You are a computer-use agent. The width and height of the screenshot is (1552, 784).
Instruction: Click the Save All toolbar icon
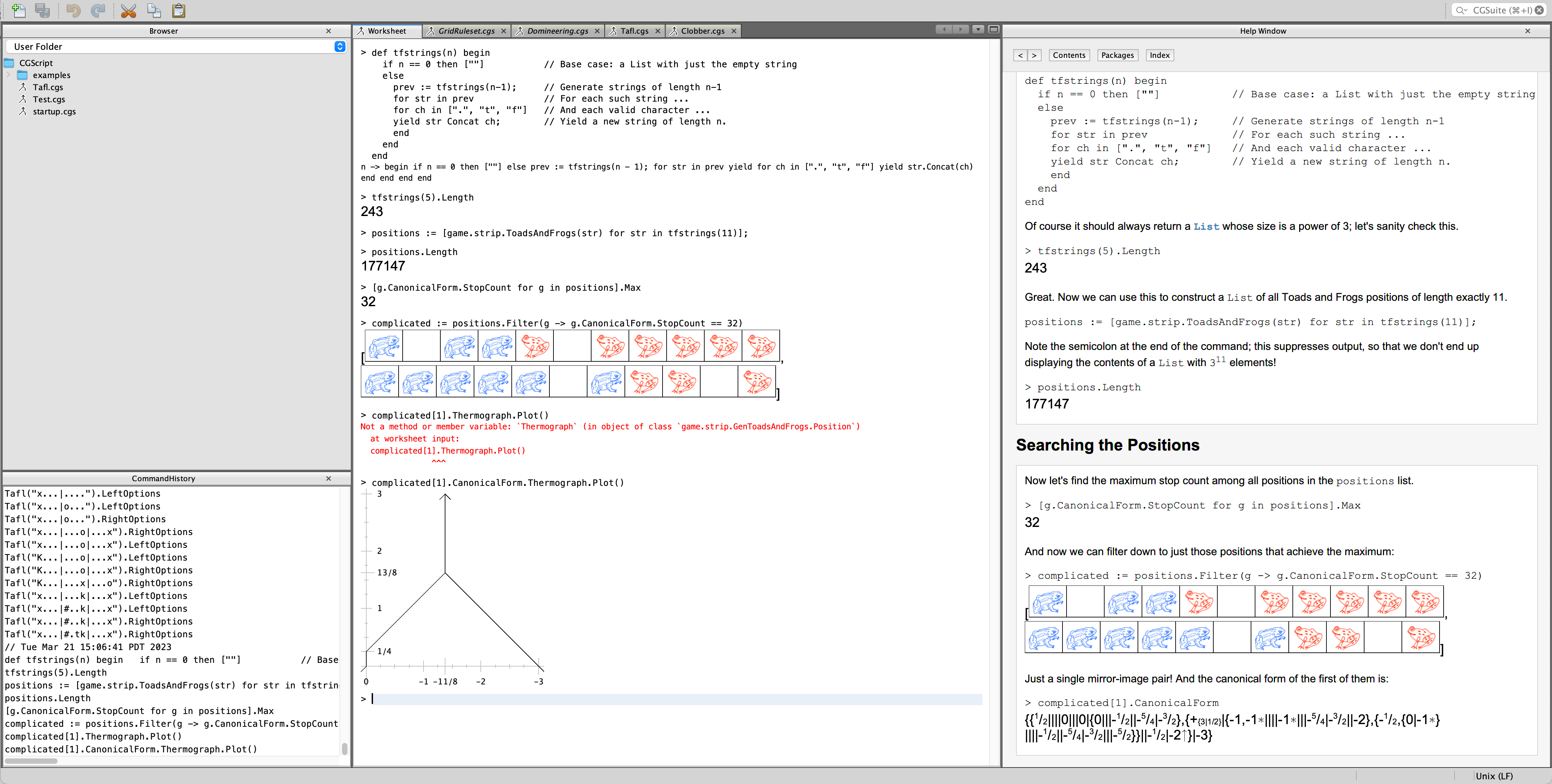42,10
